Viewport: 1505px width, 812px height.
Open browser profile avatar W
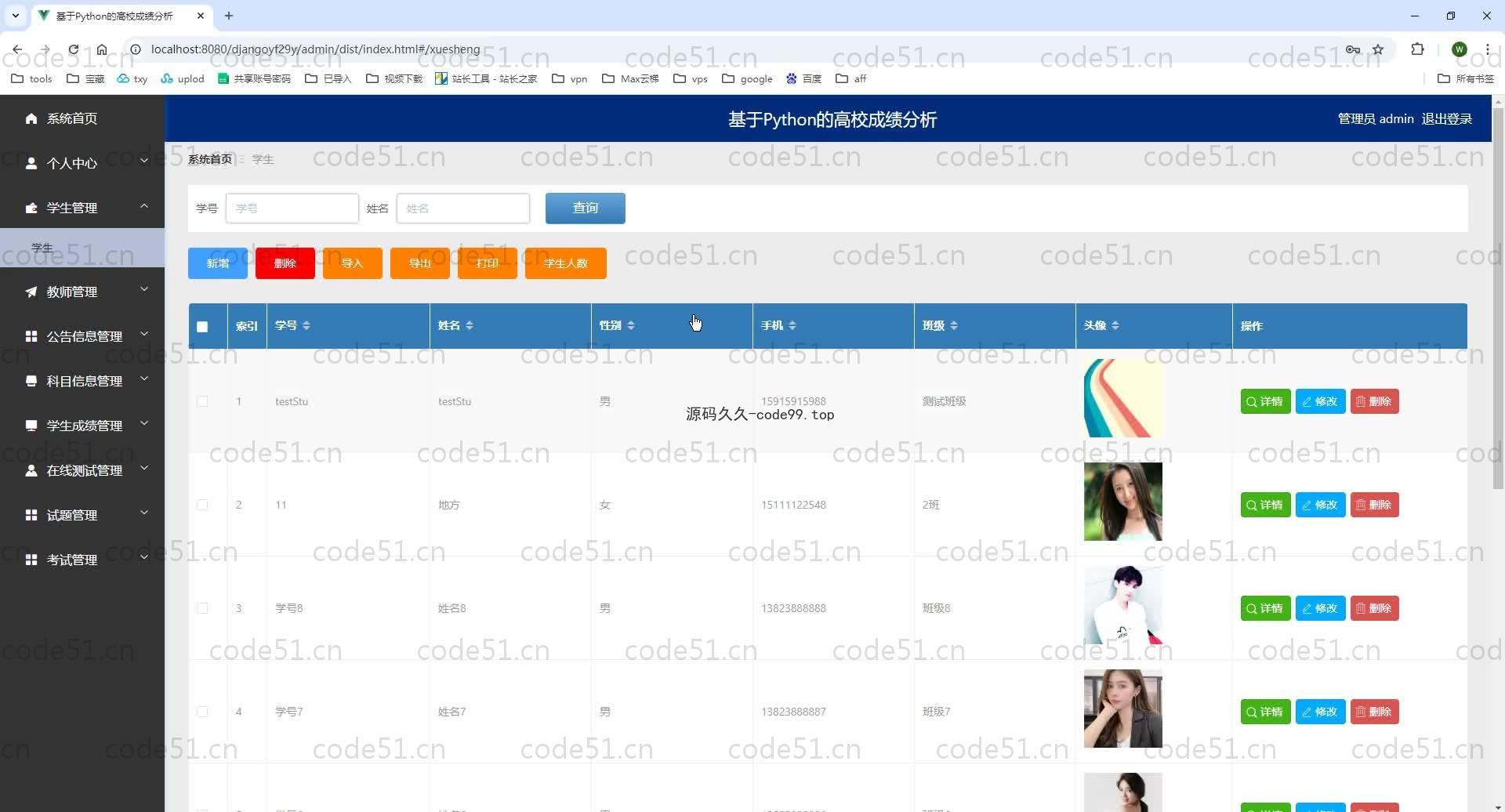tap(1459, 49)
